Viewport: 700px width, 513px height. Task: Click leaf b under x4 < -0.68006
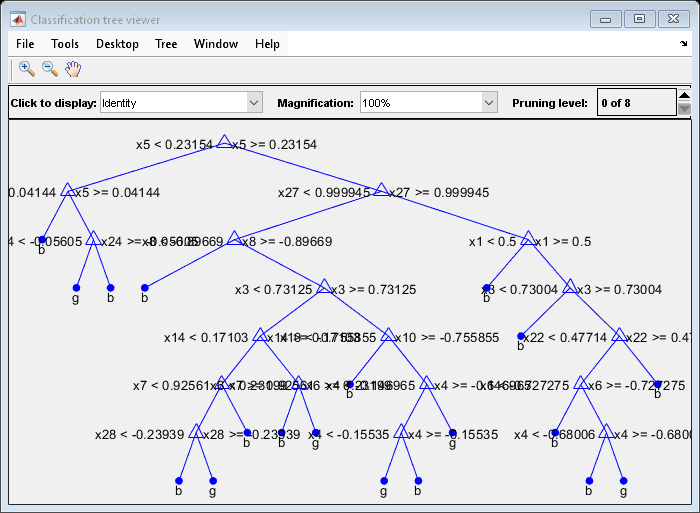point(589,481)
